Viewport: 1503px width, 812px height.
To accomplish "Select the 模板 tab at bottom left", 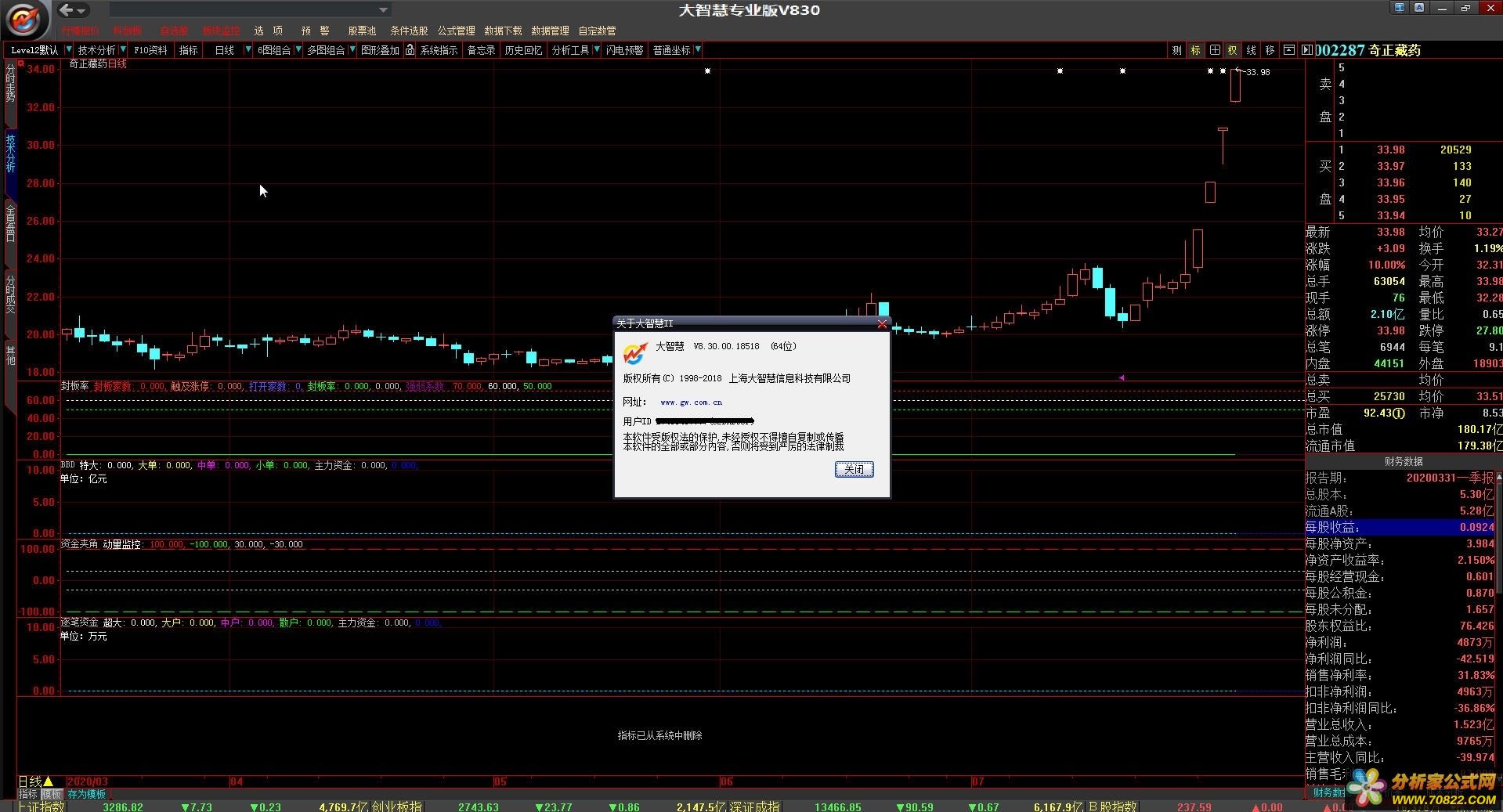I will pyautogui.click(x=52, y=794).
